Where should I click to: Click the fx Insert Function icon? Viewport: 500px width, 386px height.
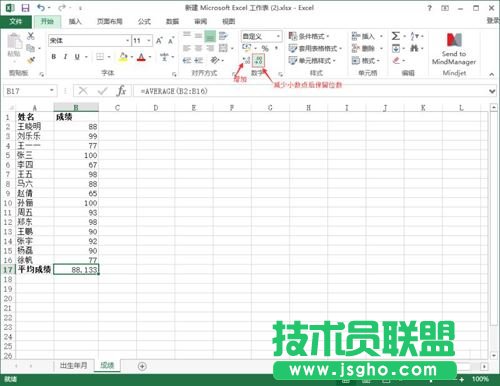(121, 90)
